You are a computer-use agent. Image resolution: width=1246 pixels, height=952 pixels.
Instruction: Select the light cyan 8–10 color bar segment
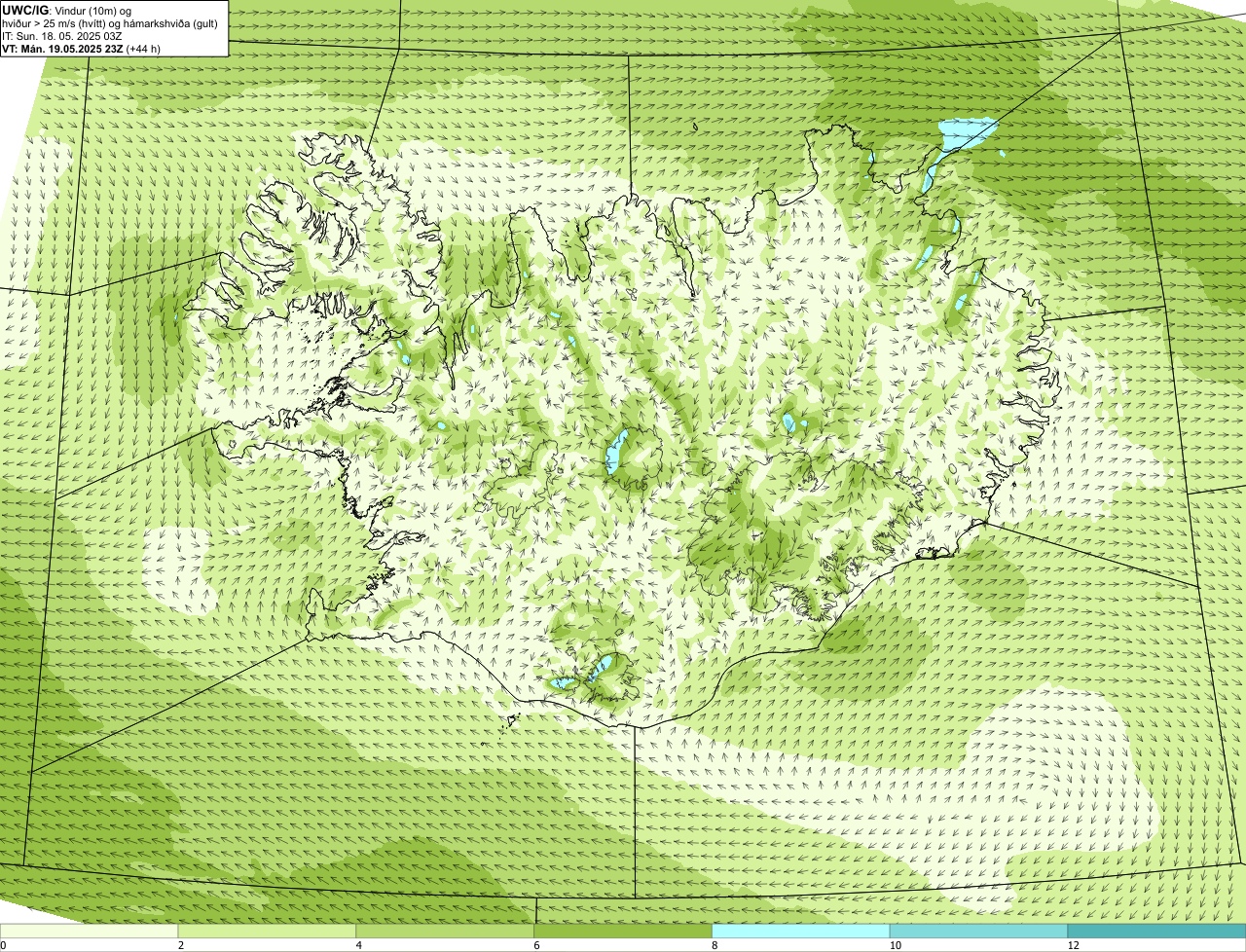click(801, 931)
